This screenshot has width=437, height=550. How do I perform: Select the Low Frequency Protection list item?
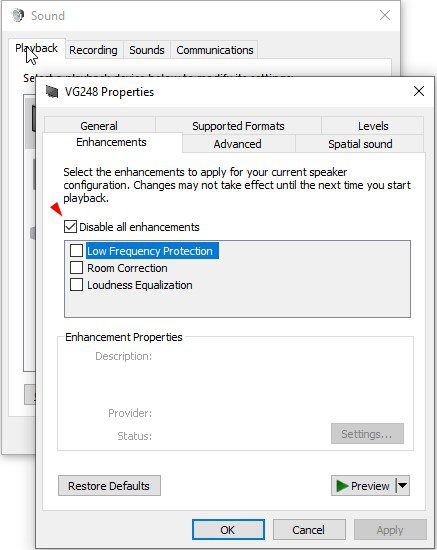(x=150, y=251)
